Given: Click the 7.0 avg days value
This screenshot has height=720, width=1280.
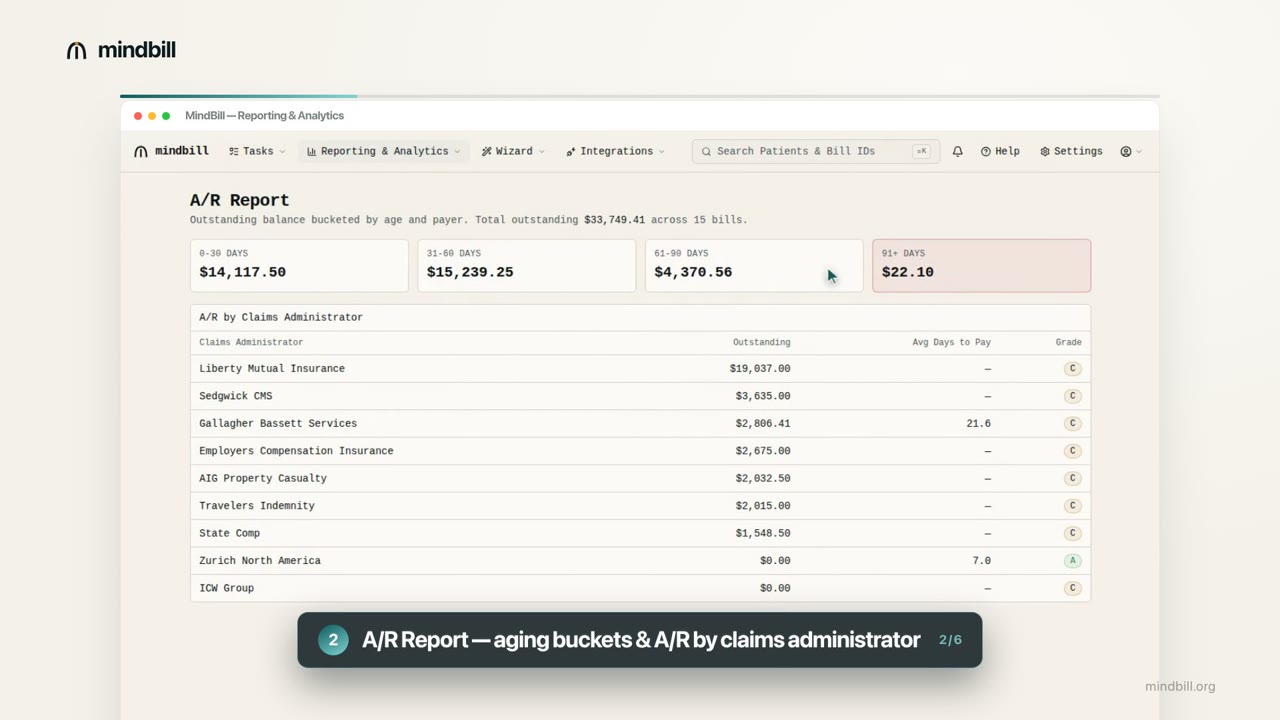Looking at the screenshot, I should (x=982, y=561).
